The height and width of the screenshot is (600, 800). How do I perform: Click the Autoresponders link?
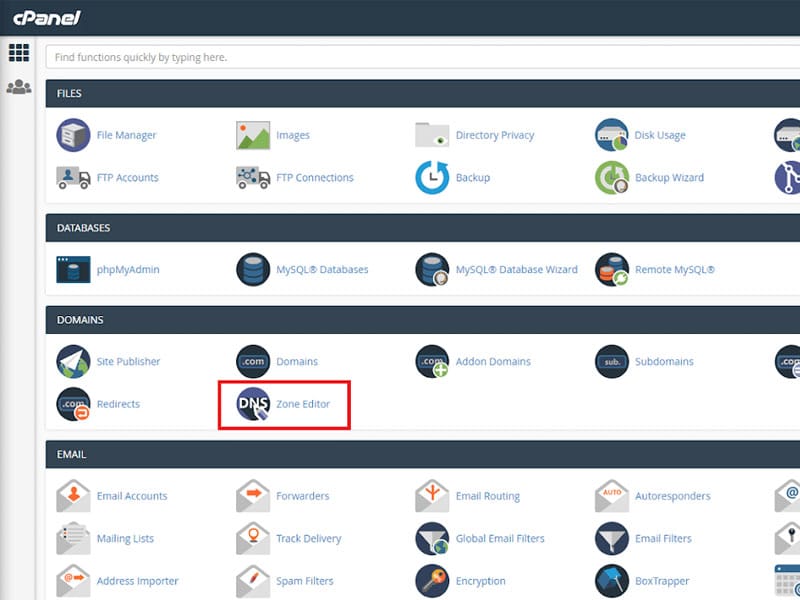coord(673,496)
